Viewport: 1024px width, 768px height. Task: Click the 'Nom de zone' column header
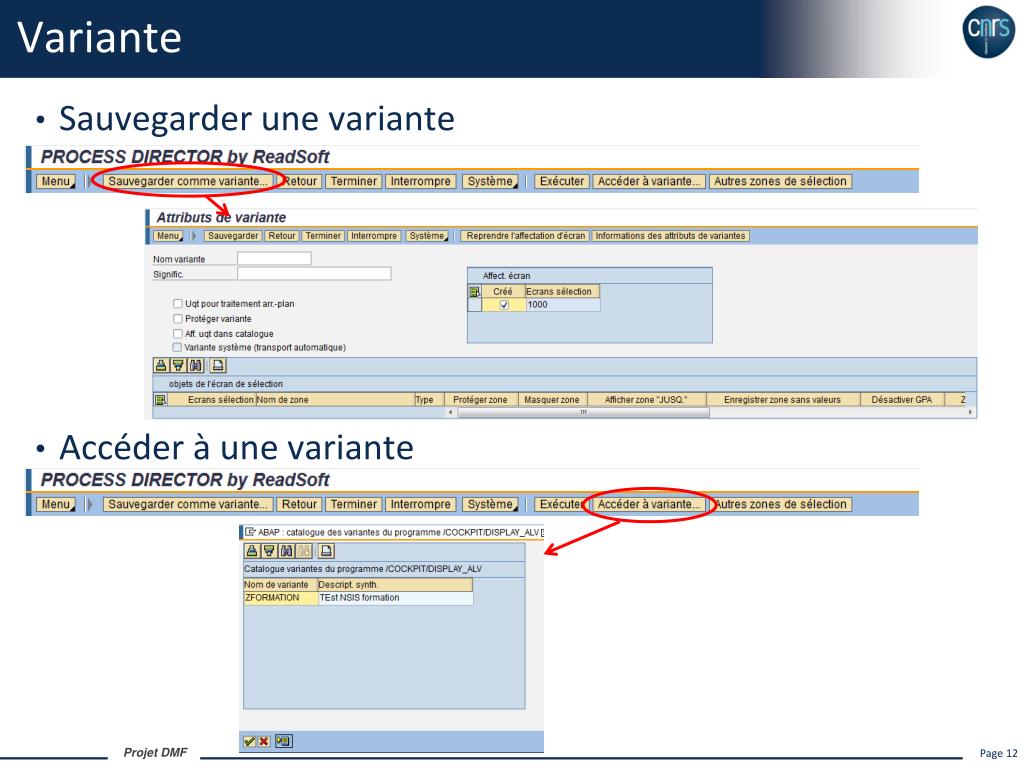[x=335, y=400]
